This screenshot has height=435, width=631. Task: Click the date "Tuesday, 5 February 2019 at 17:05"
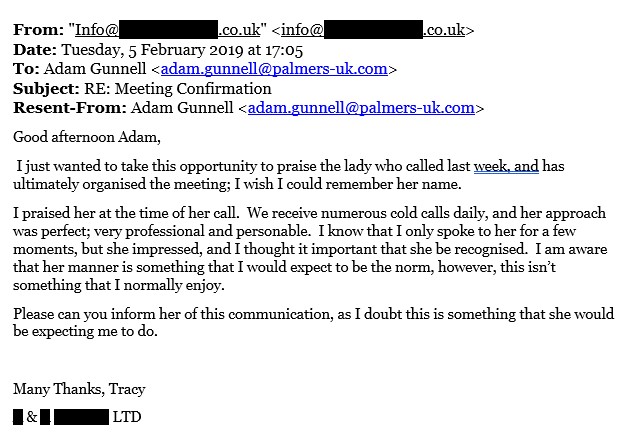click(x=182, y=50)
